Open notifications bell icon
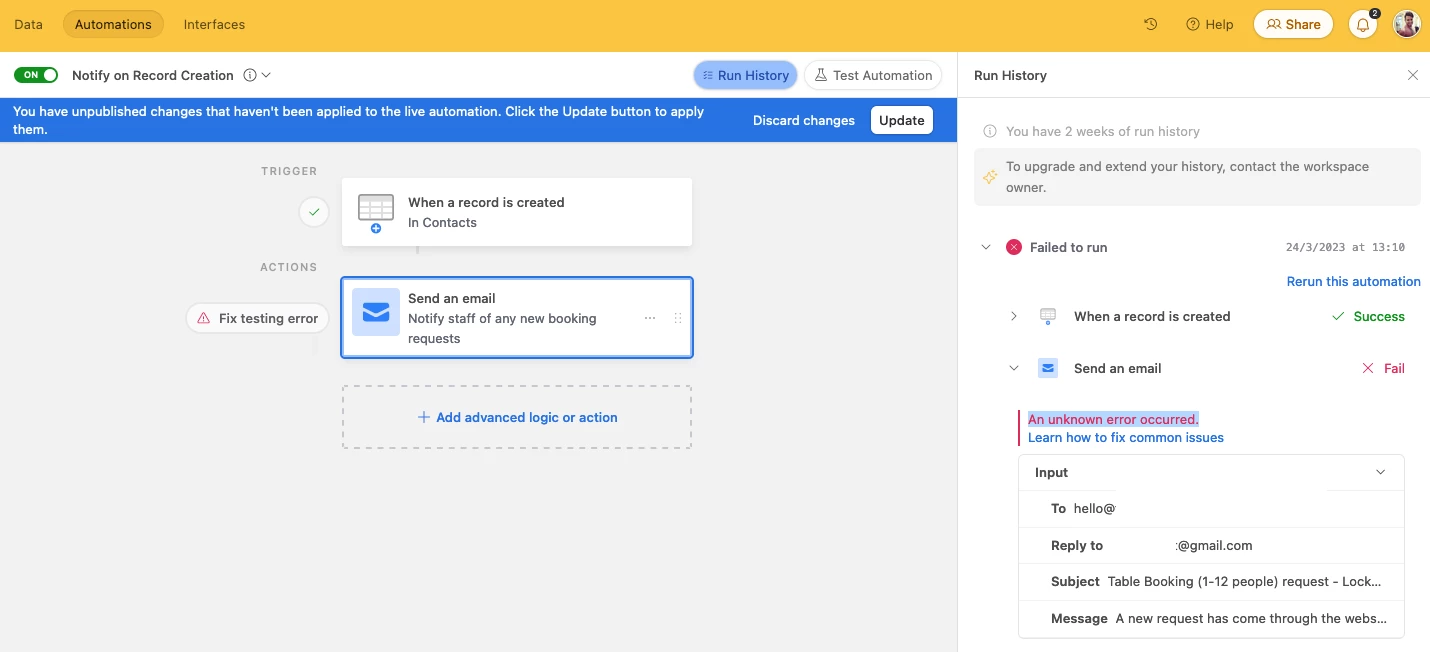Screen dimensions: 1430x652 [1363, 24]
